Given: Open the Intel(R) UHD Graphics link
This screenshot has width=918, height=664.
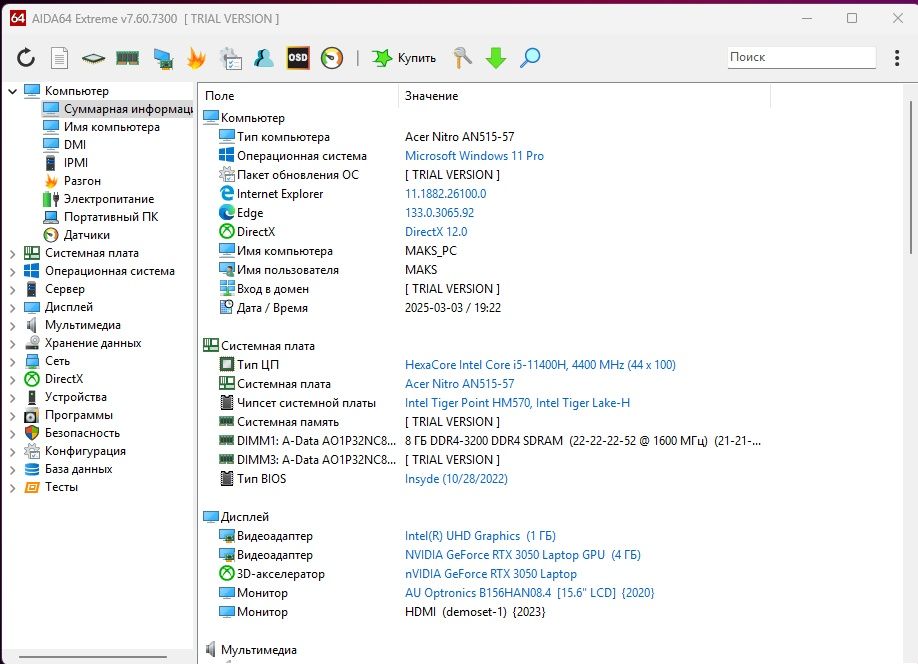Looking at the screenshot, I should click(480, 536).
